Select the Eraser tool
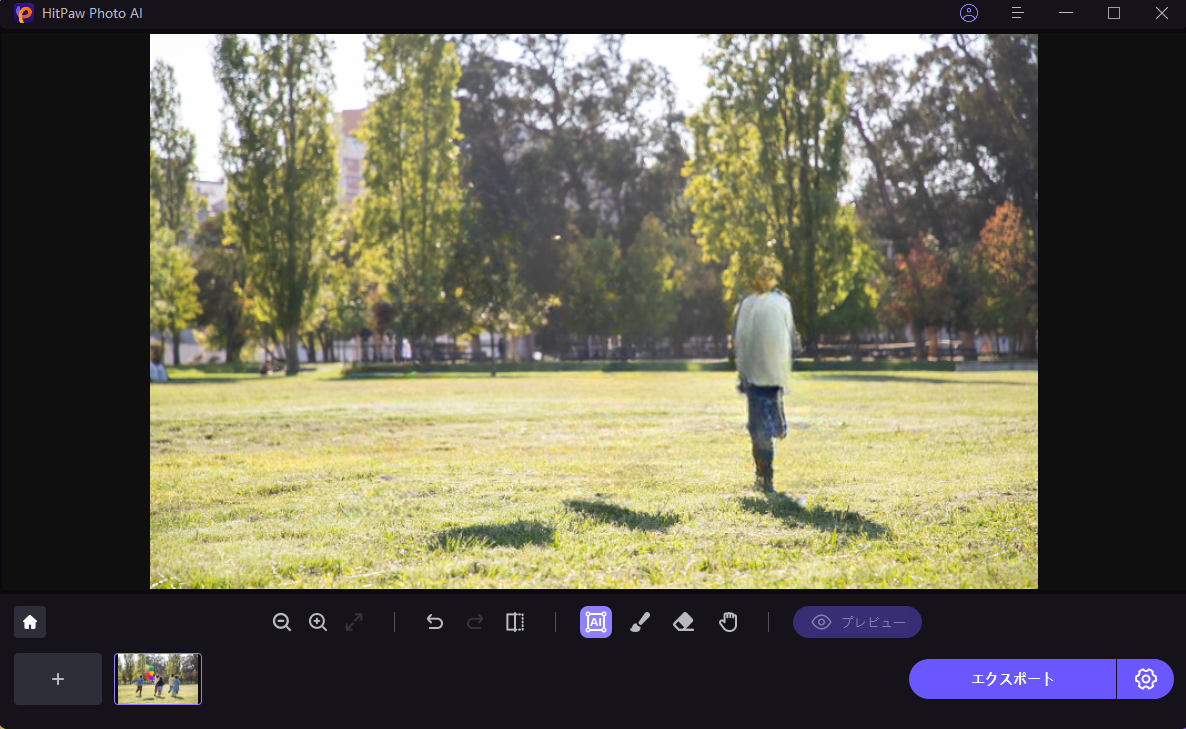 pyautogui.click(x=684, y=622)
